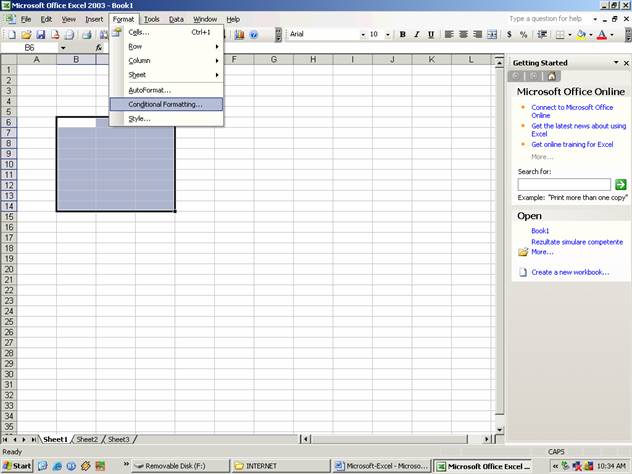Switch to the Sheet3 tab
This screenshot has width=632, height=474.
[118, 439]
